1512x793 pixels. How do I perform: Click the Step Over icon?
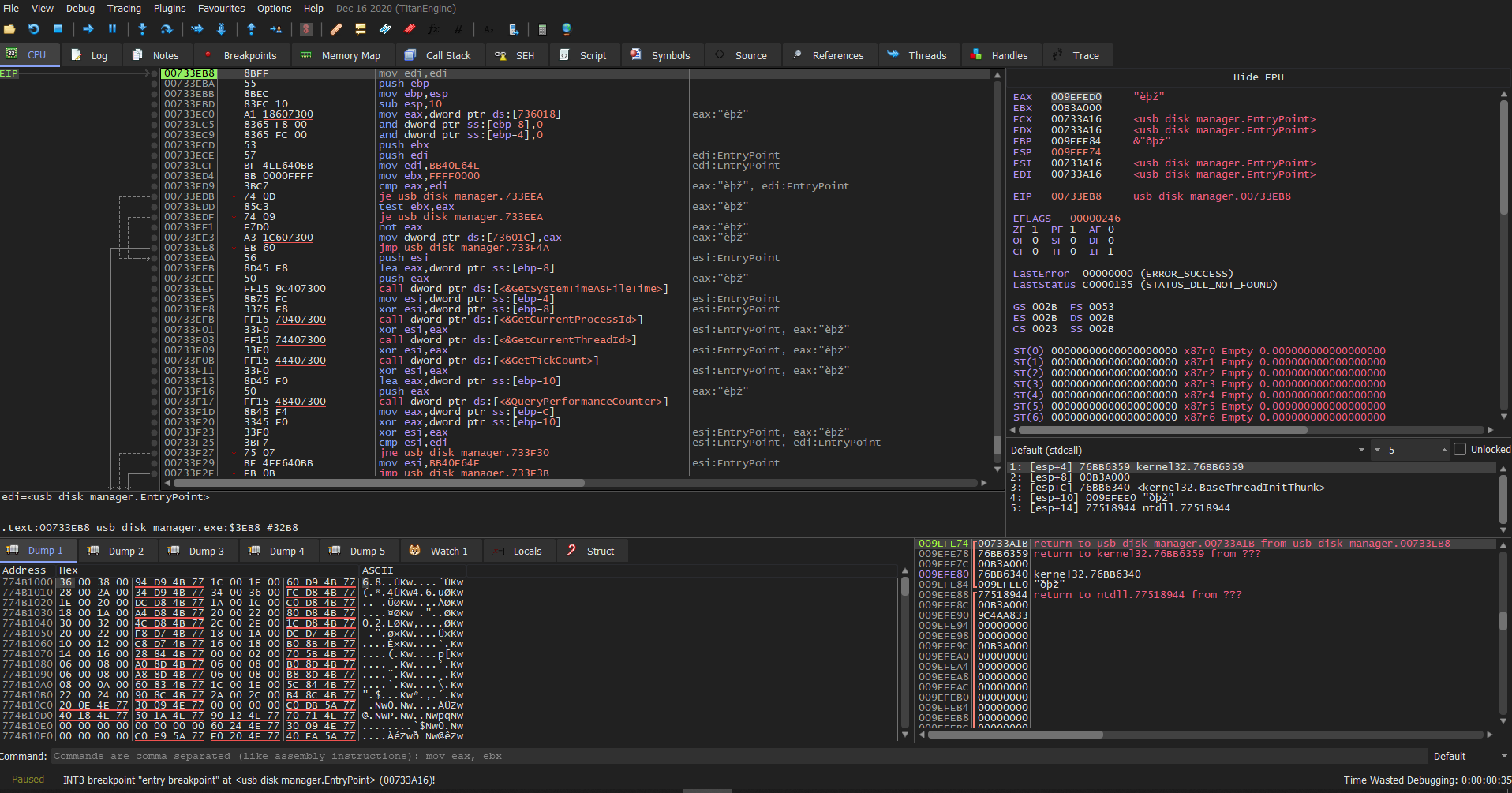[x=167, y=29]
